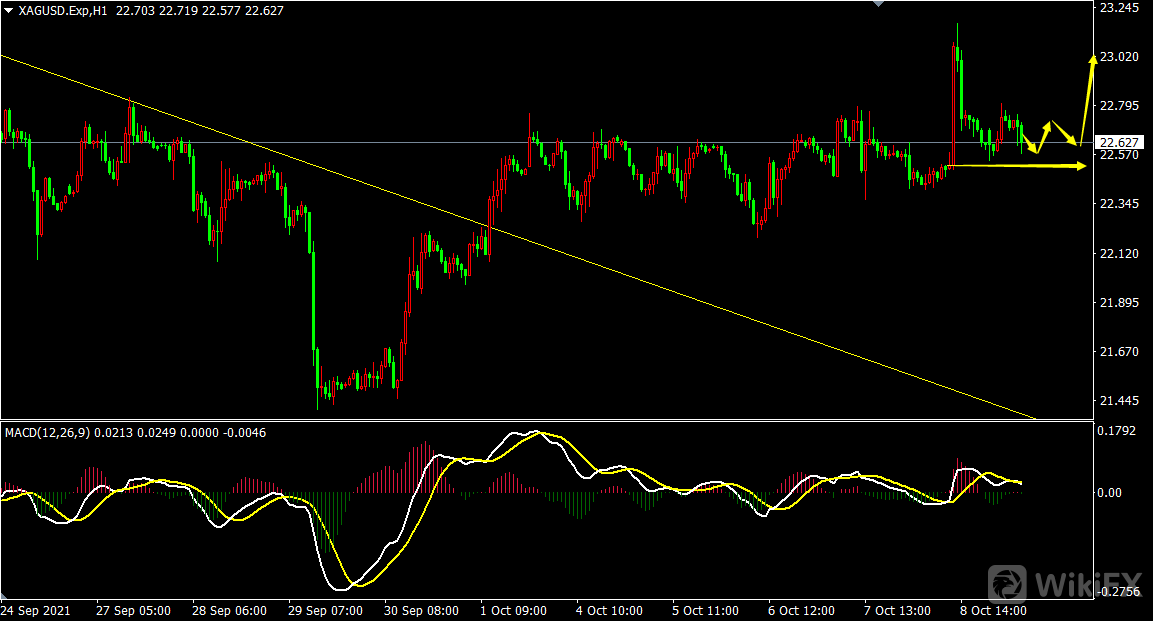Click the 0.1792 MACD scale value
The width and height of the screenshot is (1153, 621).
[1119, 432]
